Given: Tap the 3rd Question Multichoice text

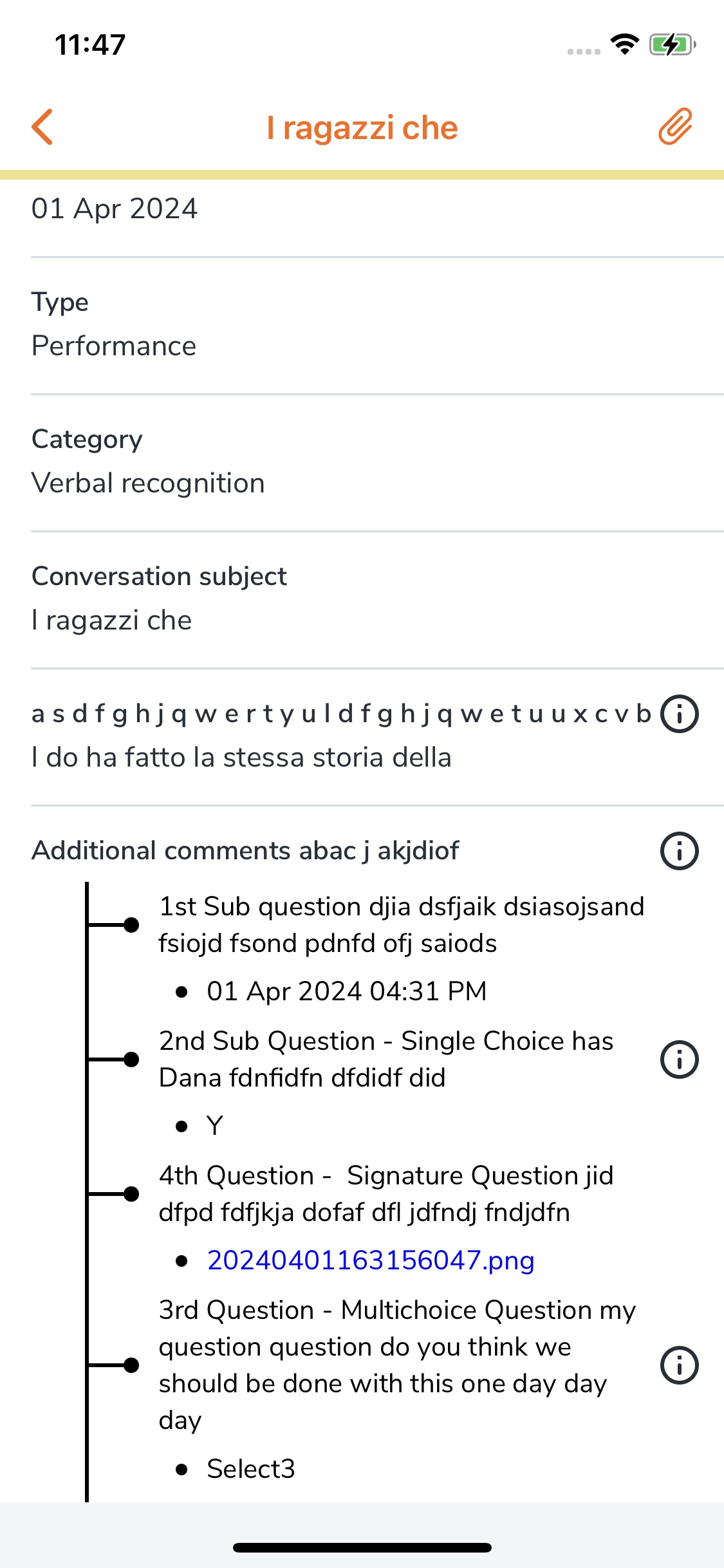Looking at the screenshot, I should 396,1365.
